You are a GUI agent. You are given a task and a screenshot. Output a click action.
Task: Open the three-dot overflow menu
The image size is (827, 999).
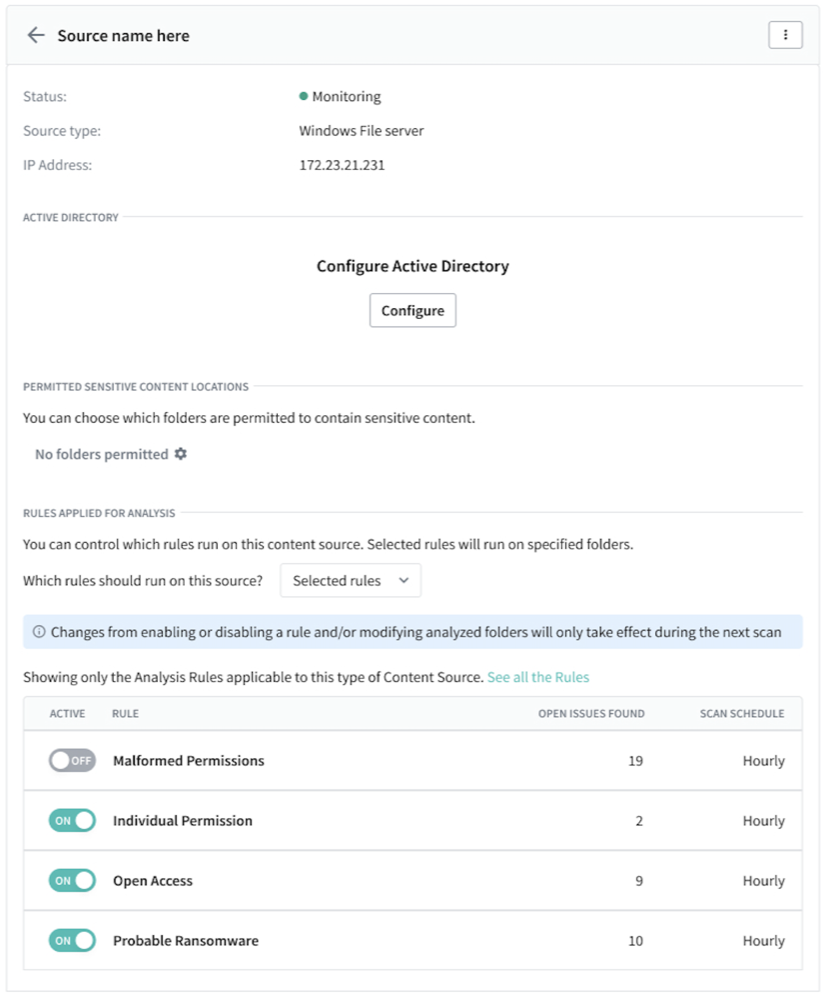[785, 34]
